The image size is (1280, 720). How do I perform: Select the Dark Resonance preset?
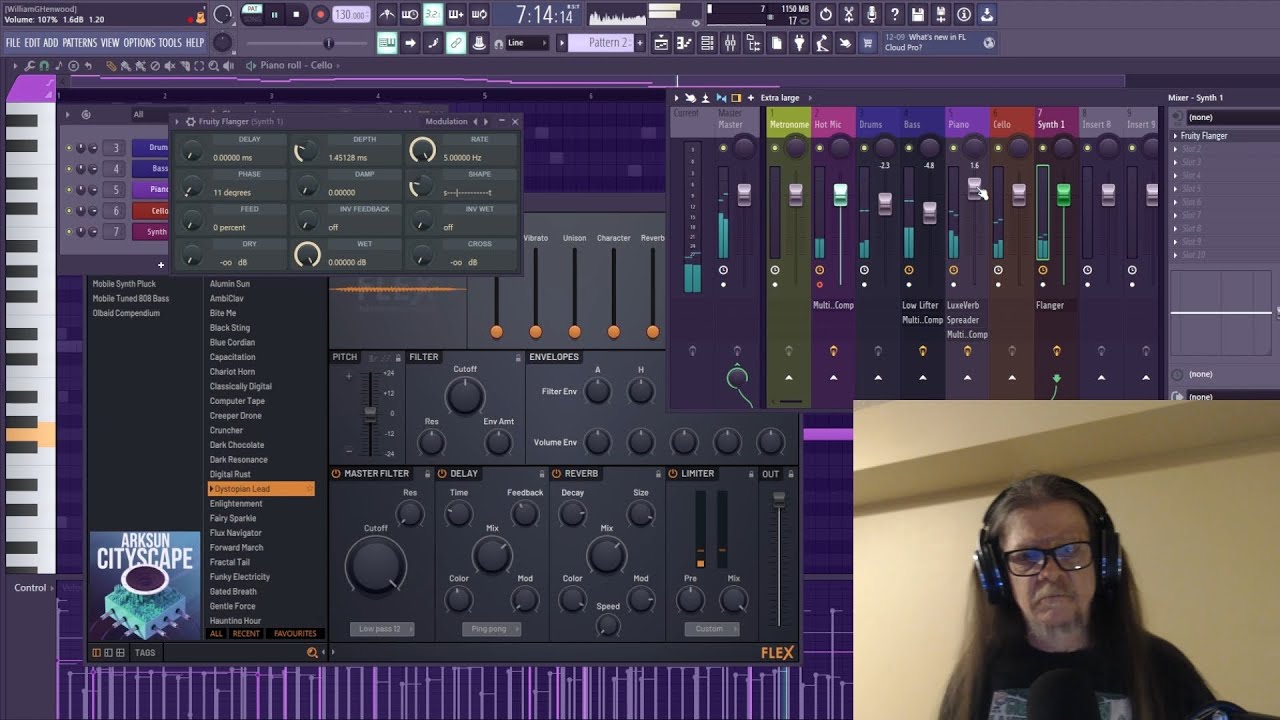click(239, 460)
